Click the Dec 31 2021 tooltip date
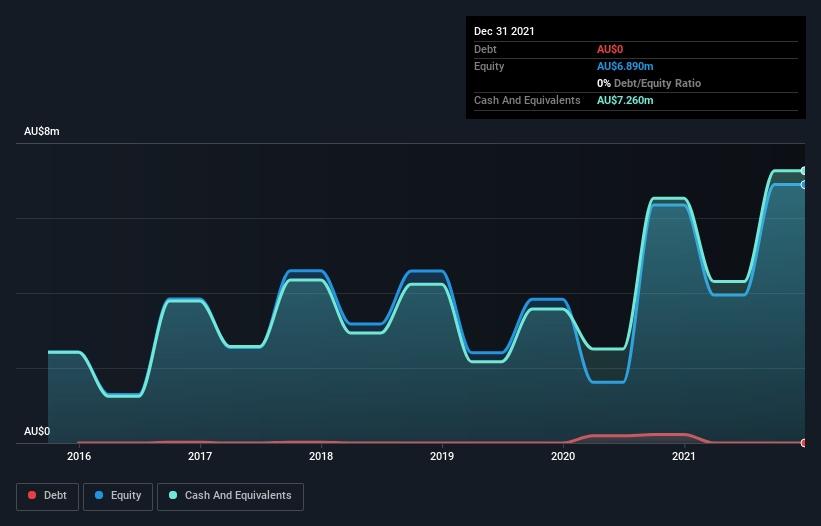The height and width of the screenshot is (526, 821). 504,31
